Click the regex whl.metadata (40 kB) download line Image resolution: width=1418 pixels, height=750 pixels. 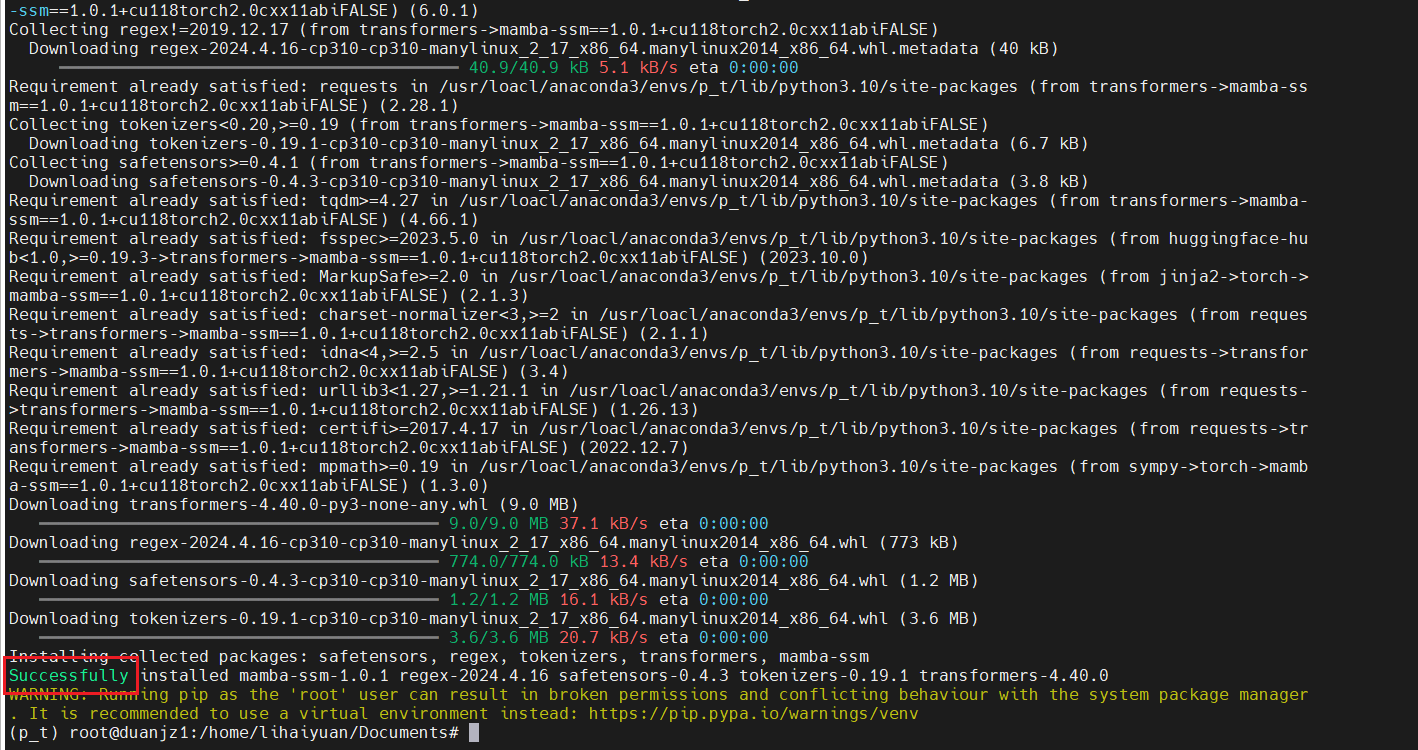pos(543,49)
